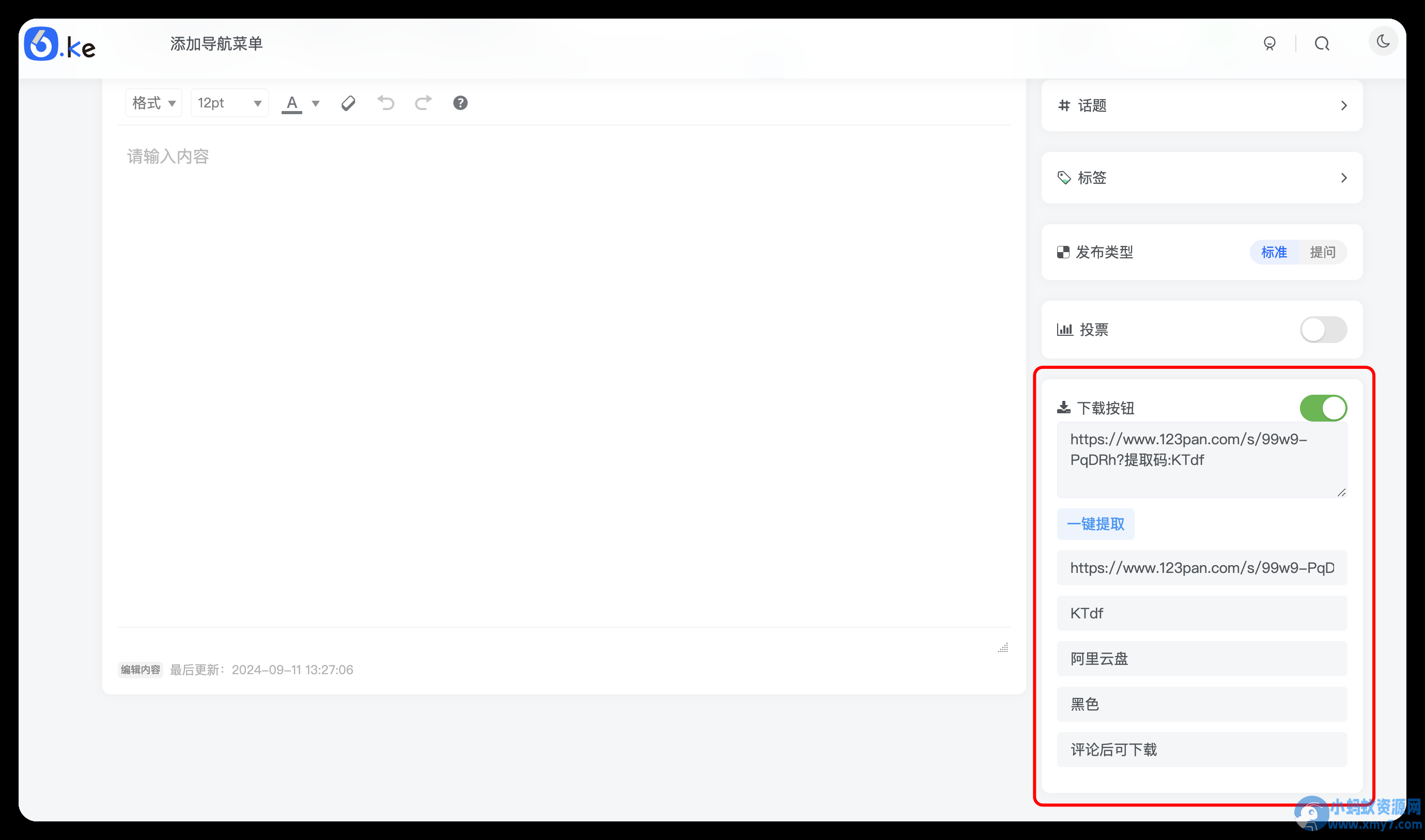Click the hashtag icon beside 话题
This screenshot has width=1425, height=840.
[x=1064, y=105]
